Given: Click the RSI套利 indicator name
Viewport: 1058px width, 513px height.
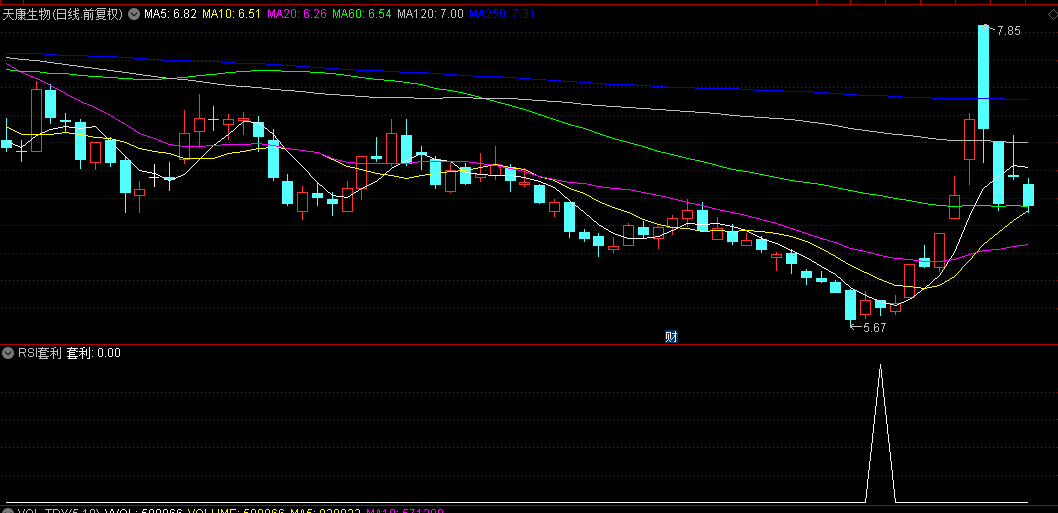Looking at the screenshot, I should [x=40, y=352].
